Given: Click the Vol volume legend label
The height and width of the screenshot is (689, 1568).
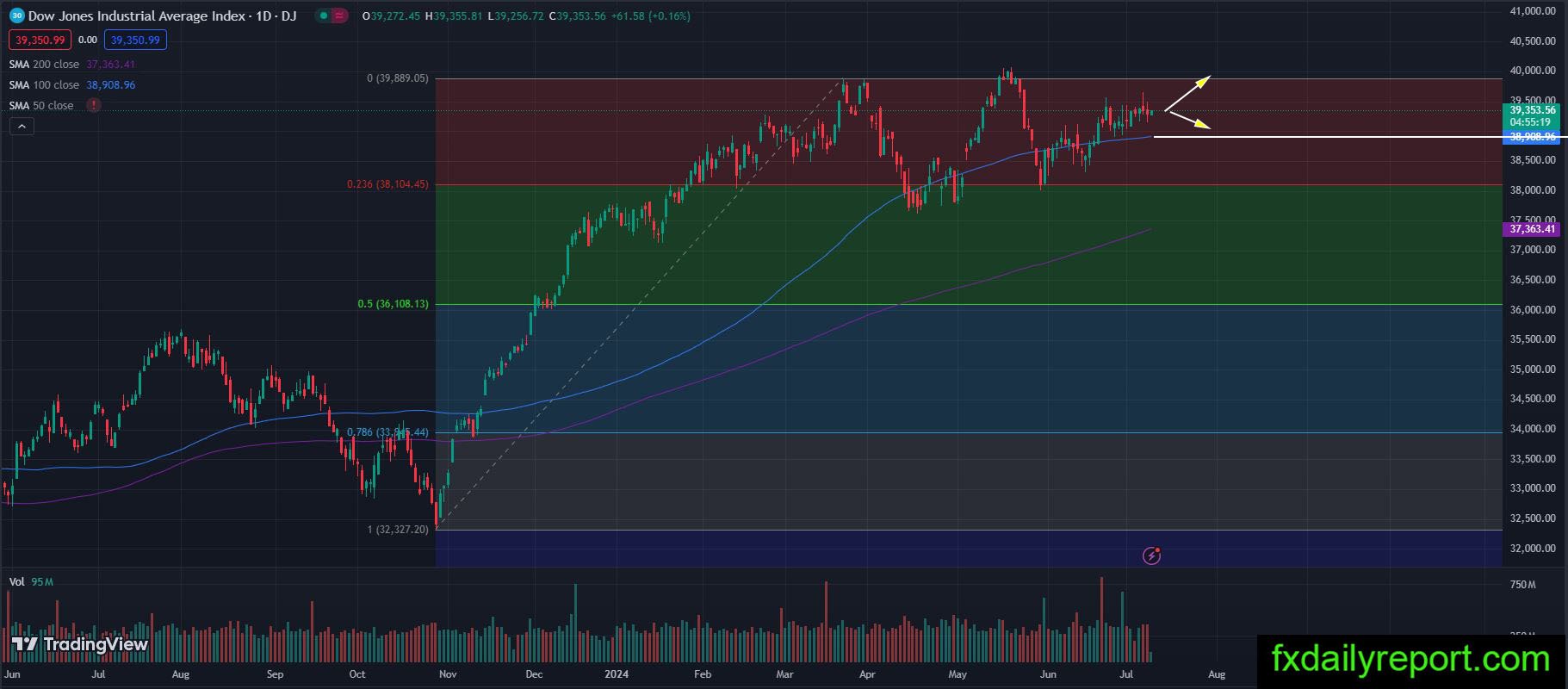Looking at the screenshot, I should [x=16, y=582].
